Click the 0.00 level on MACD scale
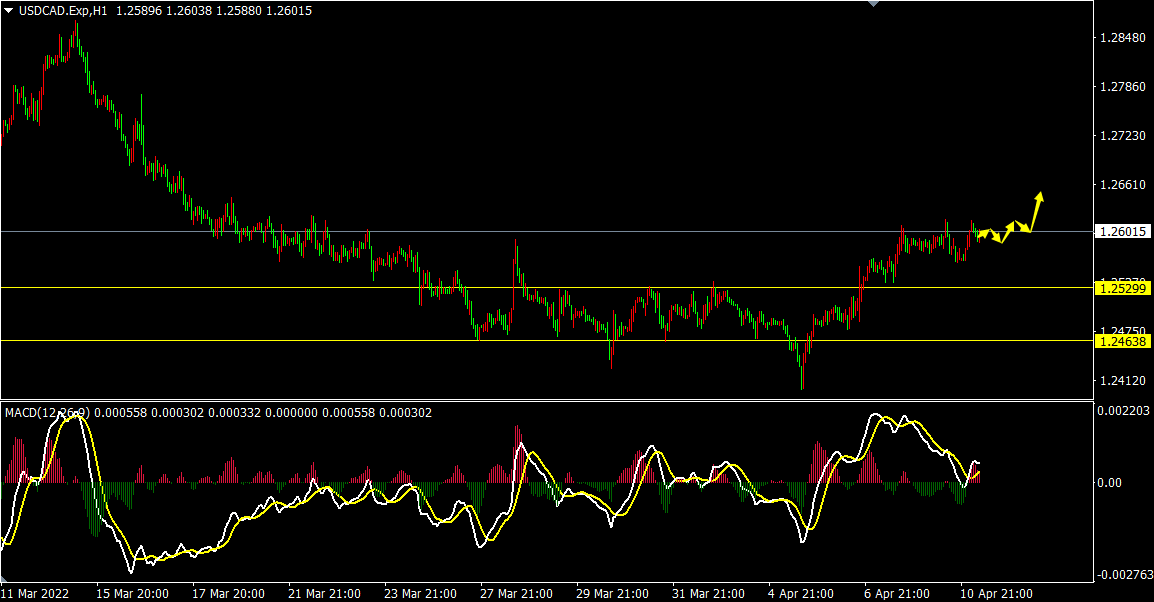This screenshot has width=1154, height=602. click(1112, 483)
